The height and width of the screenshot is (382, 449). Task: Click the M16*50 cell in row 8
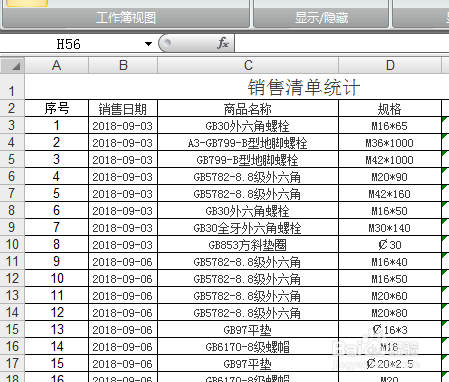coord(390,210)
